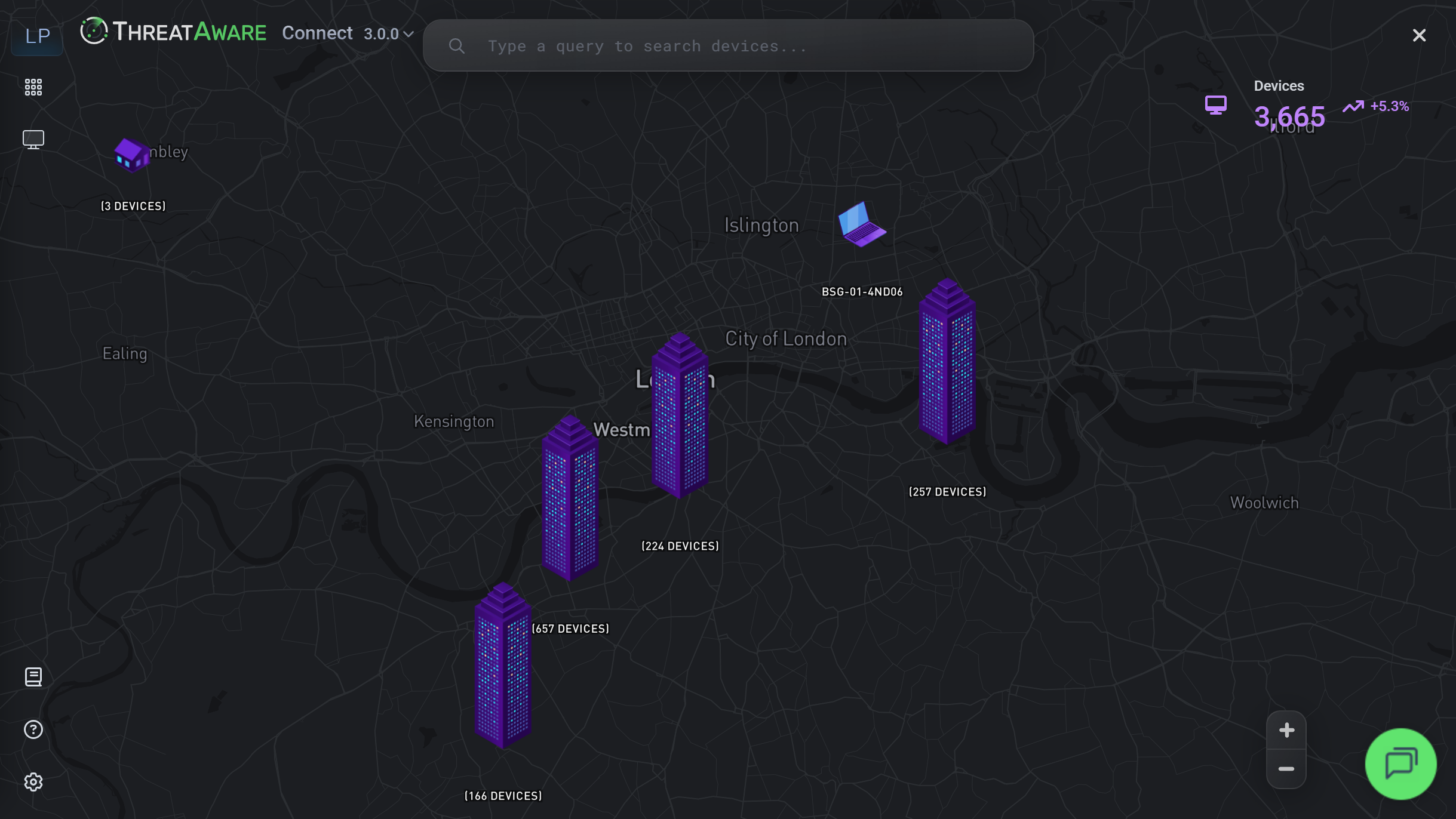Image resolution: width=1456 pixels, height=819 pixels.
Task: Open the apps grid icon in sidebar
Action: [x=33, y=87]
